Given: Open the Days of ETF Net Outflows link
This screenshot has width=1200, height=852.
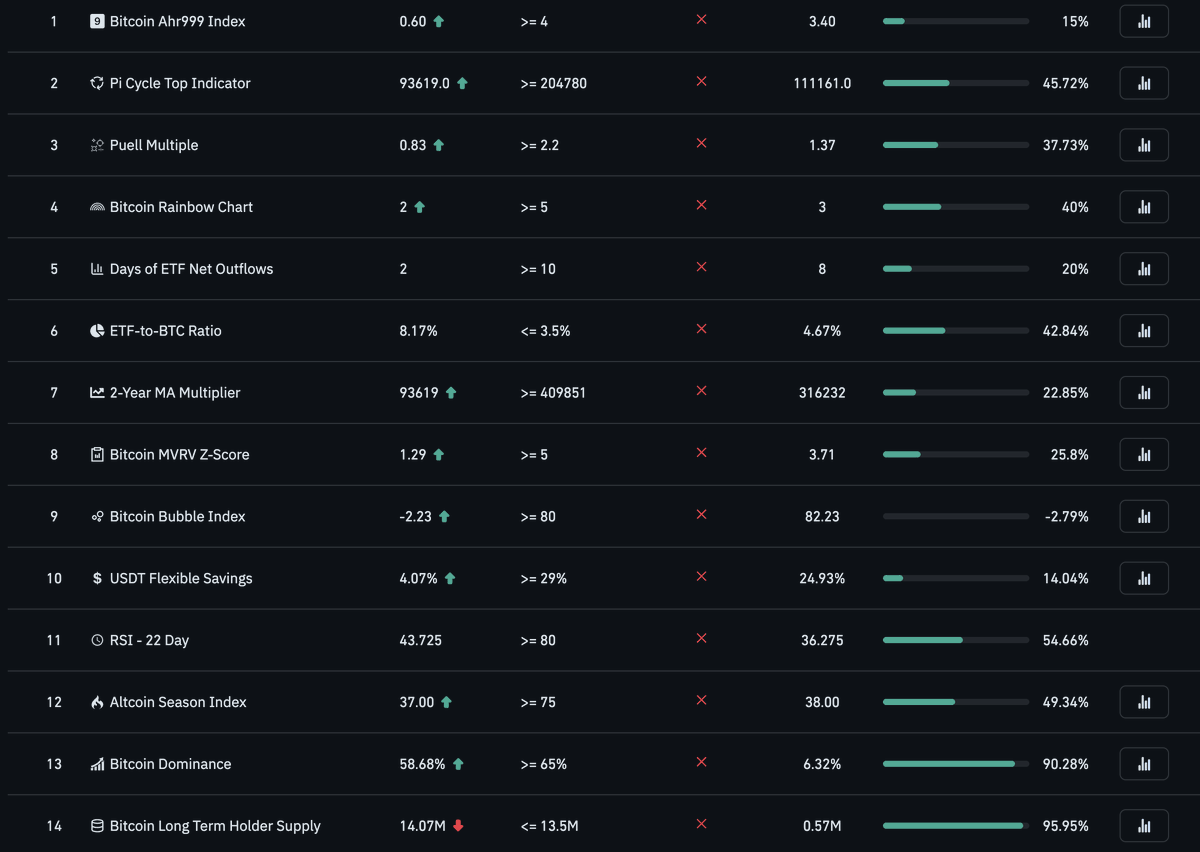Looking at the screenshot, I should coord(191,269).
